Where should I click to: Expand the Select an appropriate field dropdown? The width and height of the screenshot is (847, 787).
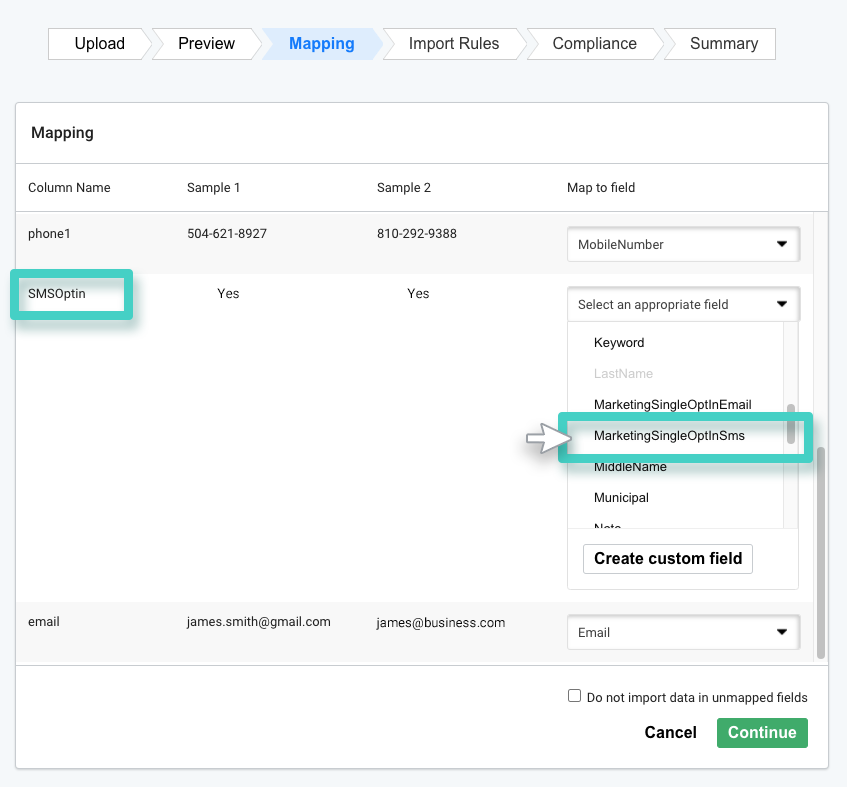pos(683,303)
